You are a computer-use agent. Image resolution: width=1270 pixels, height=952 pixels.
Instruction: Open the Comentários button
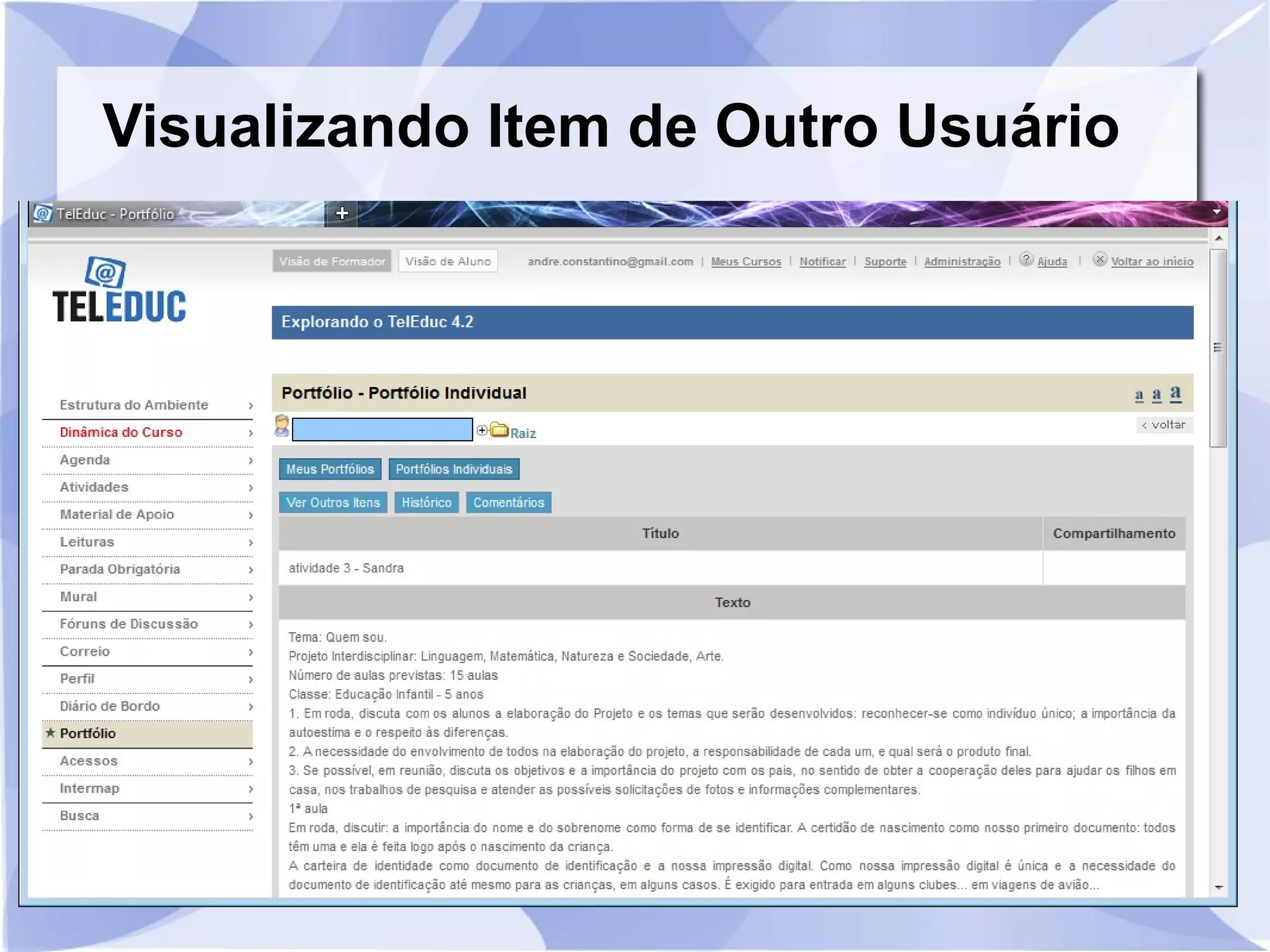point(508,503)
